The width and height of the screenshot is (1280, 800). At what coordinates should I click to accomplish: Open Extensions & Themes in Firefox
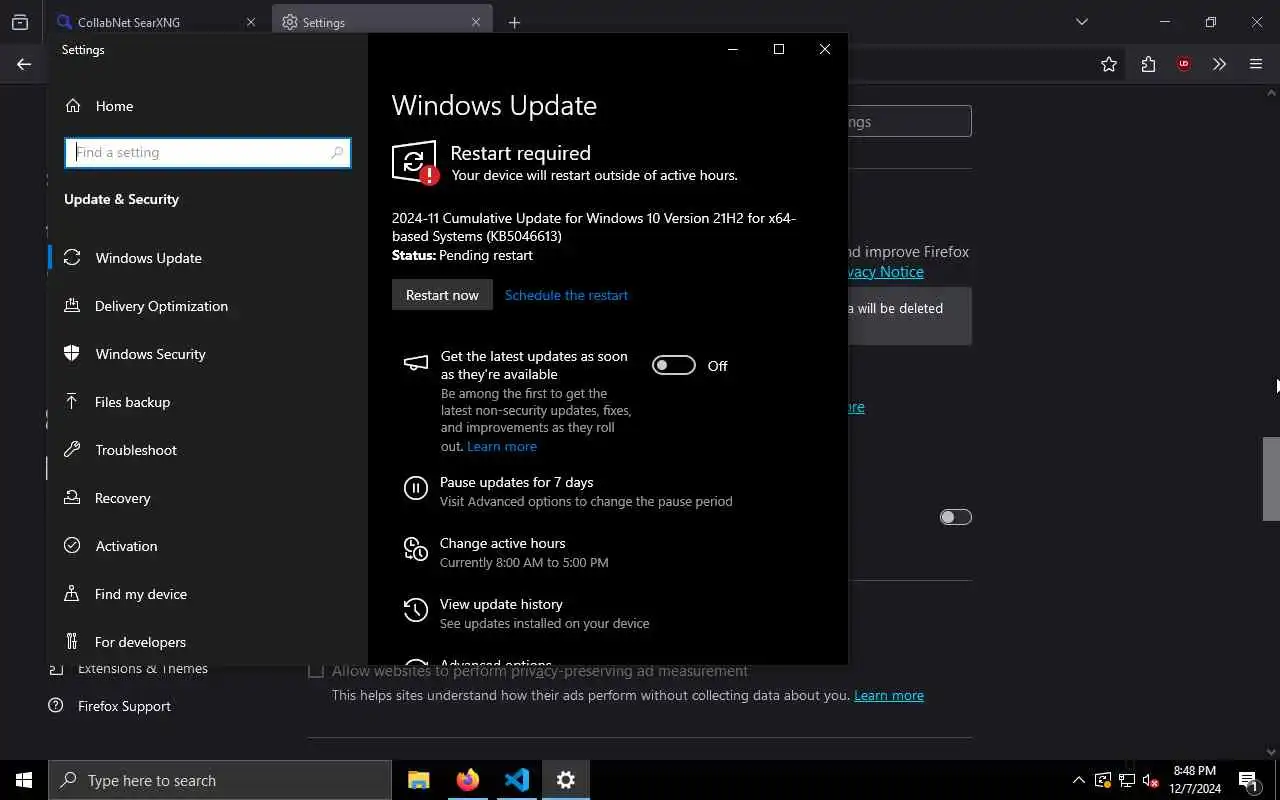143,669
